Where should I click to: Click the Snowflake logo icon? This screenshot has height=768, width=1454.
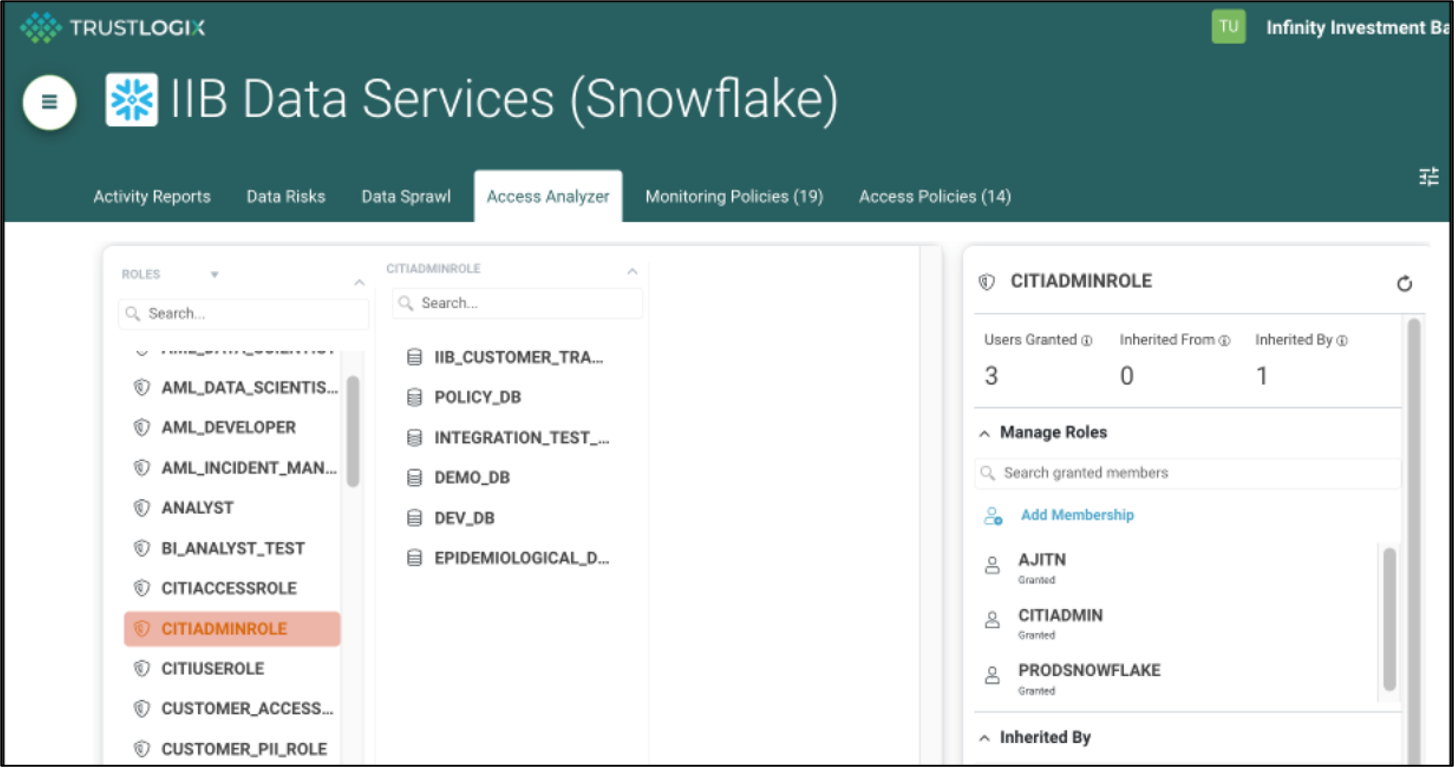[x=132, y=100]
